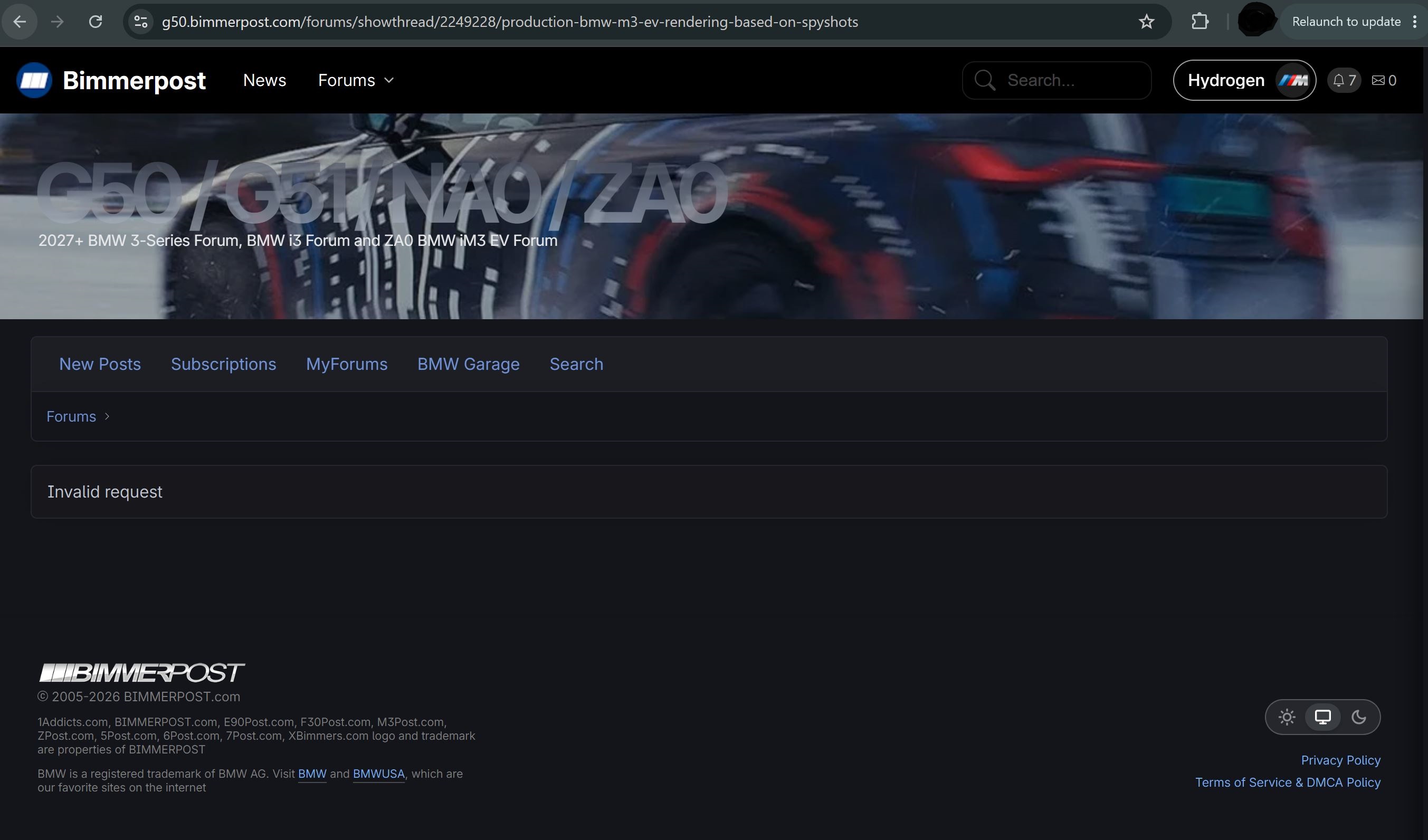Screen dimensions: 1428x840
Task: Click the "Invalid request" message text
Action: click(105, 492)
